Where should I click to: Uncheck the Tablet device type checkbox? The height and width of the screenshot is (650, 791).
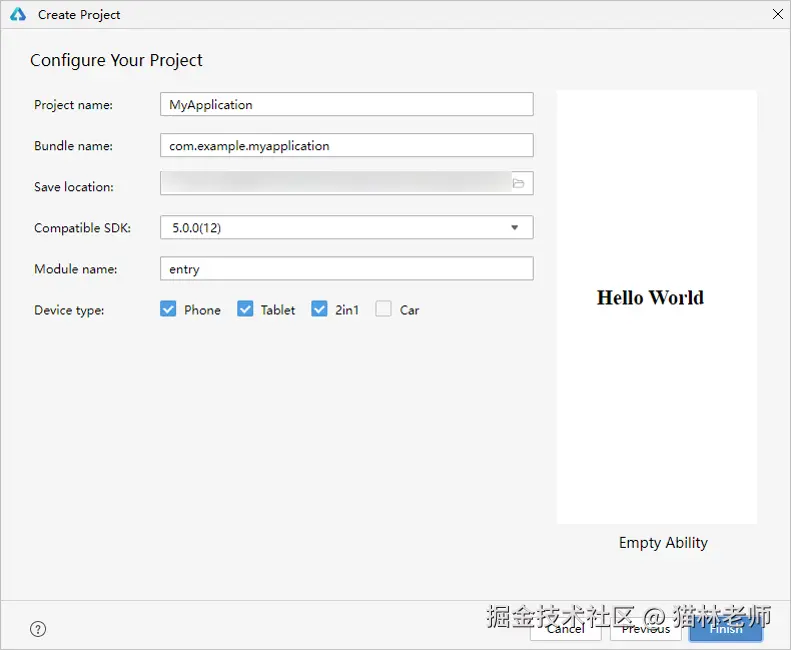245,309
